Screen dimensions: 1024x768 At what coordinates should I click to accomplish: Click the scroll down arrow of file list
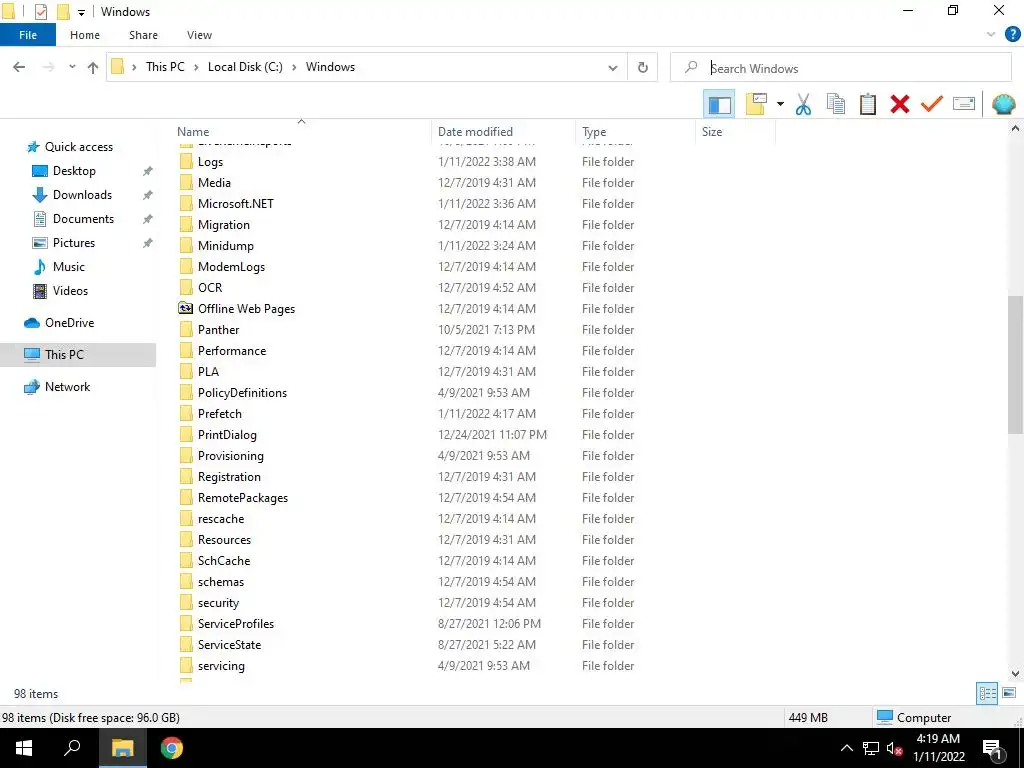tap(1015, 673)
